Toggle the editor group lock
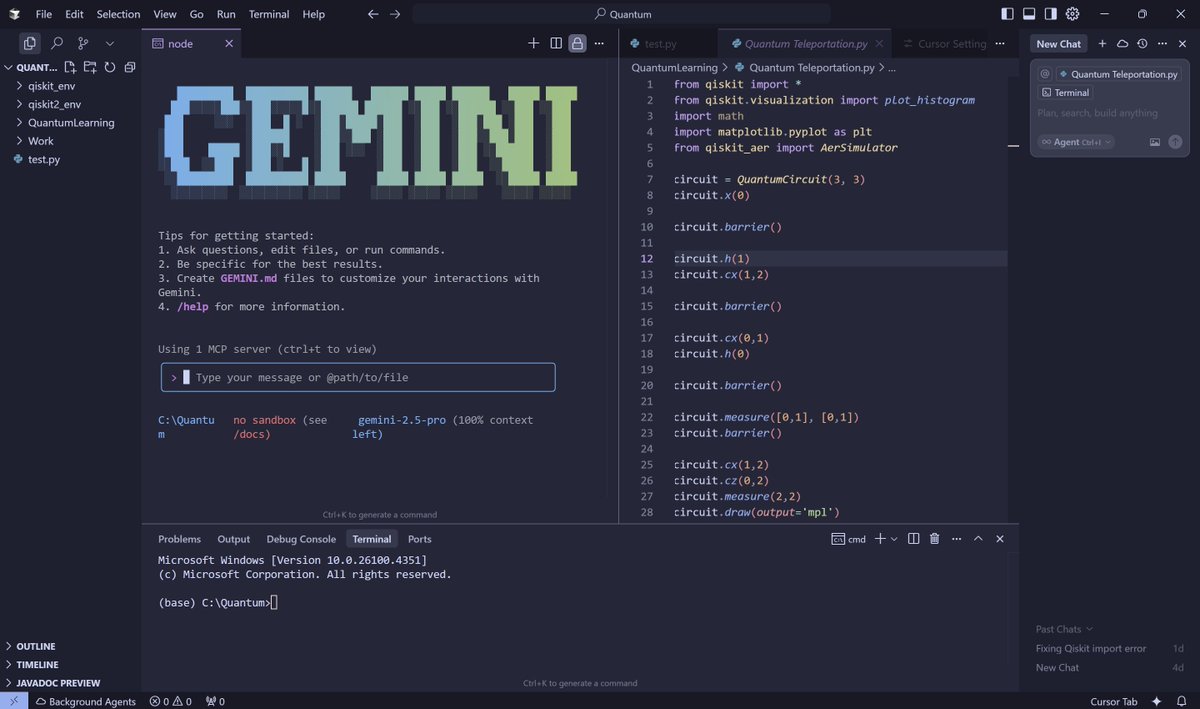Viewport: 1200px width, 709px height. coord(577,43)
